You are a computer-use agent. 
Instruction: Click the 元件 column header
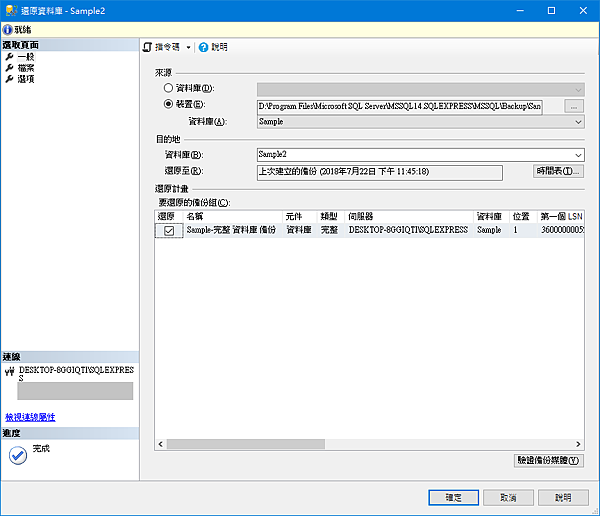(x=300, y=217)
